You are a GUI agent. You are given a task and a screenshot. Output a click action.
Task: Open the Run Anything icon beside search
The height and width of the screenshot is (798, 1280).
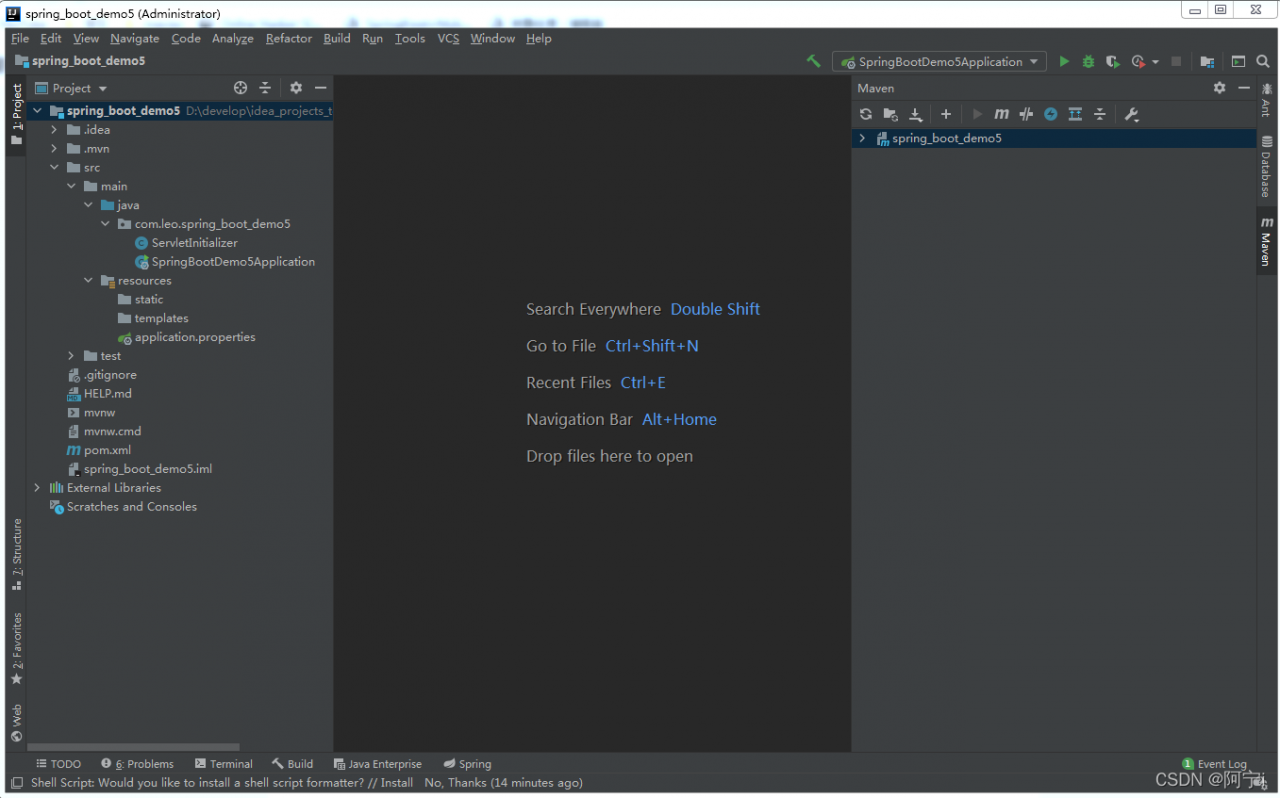(1238, 61)
